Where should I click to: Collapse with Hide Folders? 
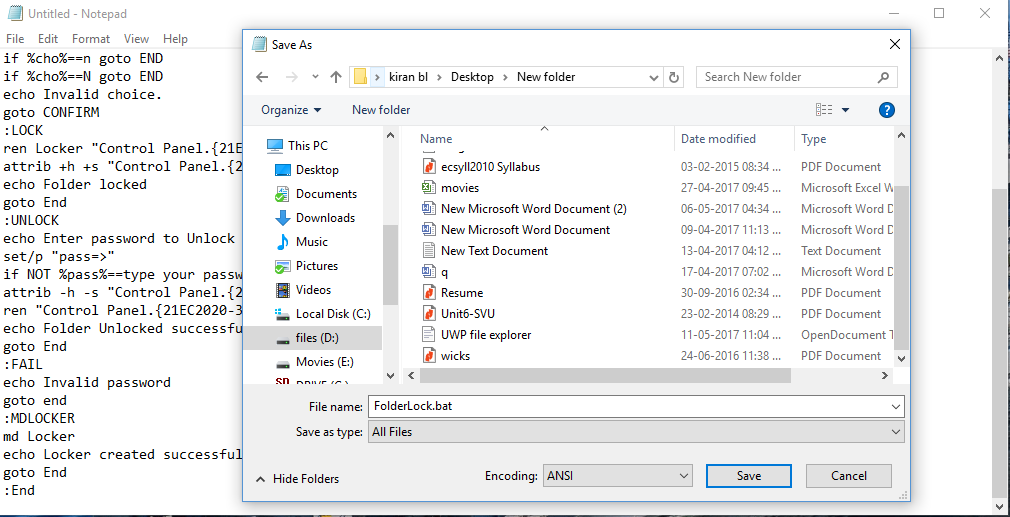298,478
